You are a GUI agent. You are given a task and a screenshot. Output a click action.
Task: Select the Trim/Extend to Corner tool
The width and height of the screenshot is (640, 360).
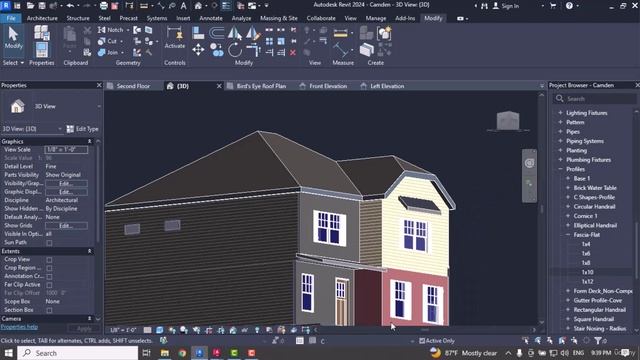(x=253, y=50)
